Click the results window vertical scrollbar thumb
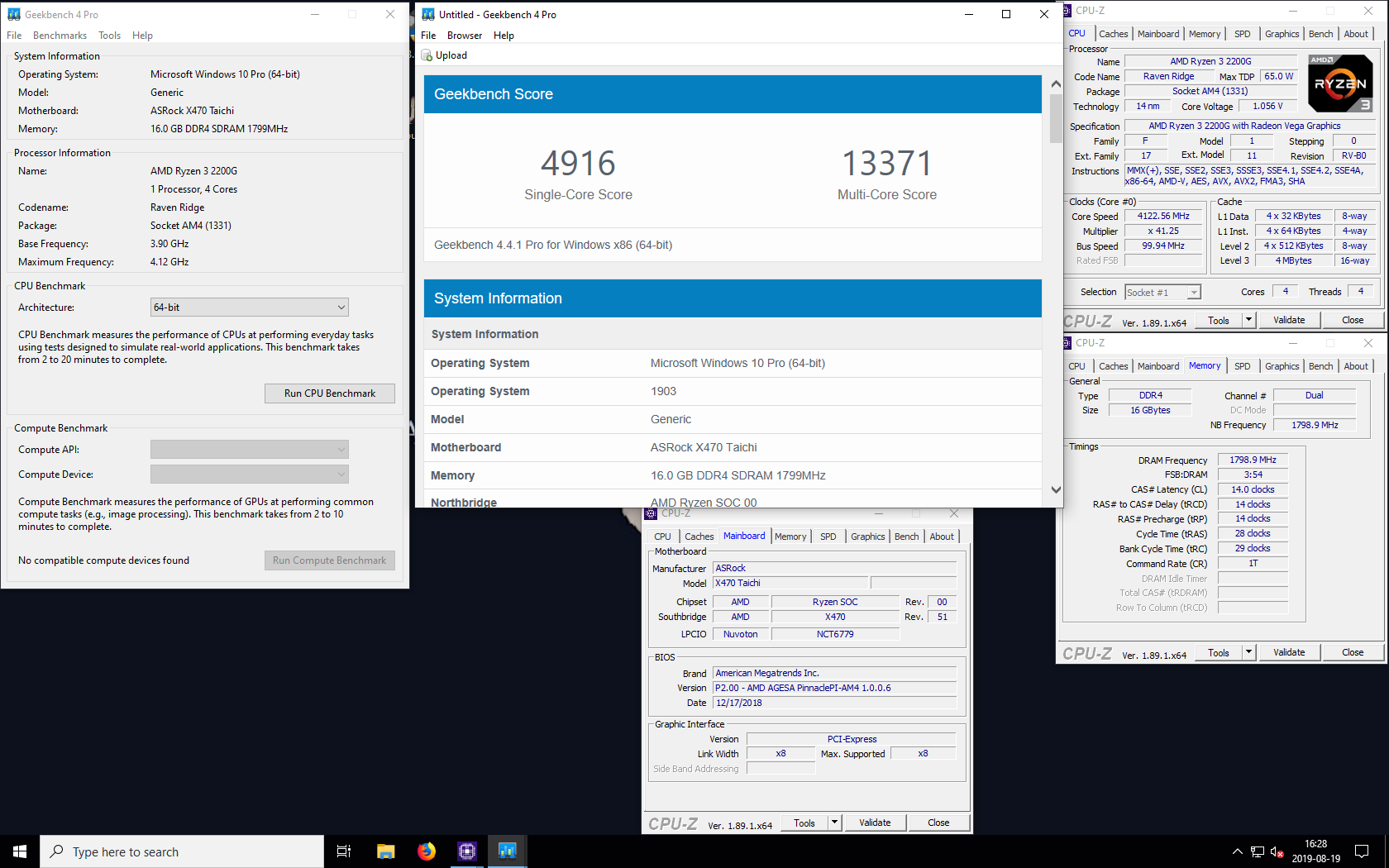Viewport: 1389px width, 868px height. [1056, 118]
